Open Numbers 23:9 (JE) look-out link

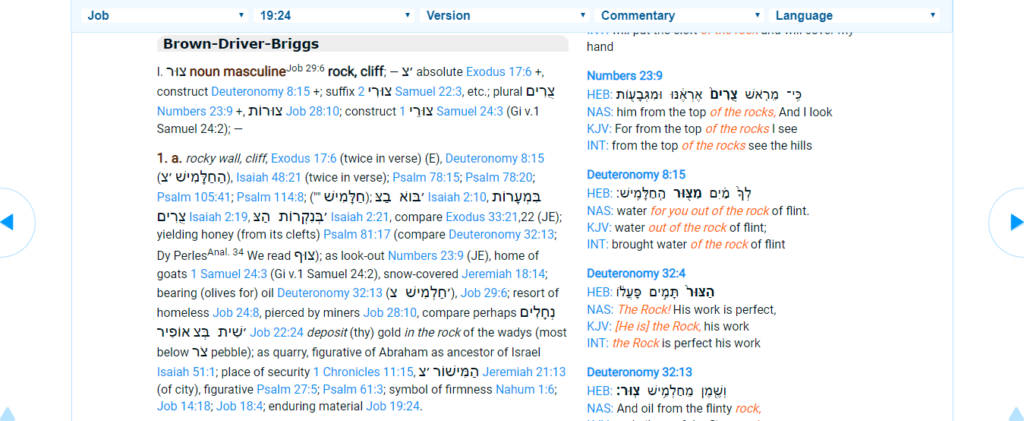pos(425,256)
